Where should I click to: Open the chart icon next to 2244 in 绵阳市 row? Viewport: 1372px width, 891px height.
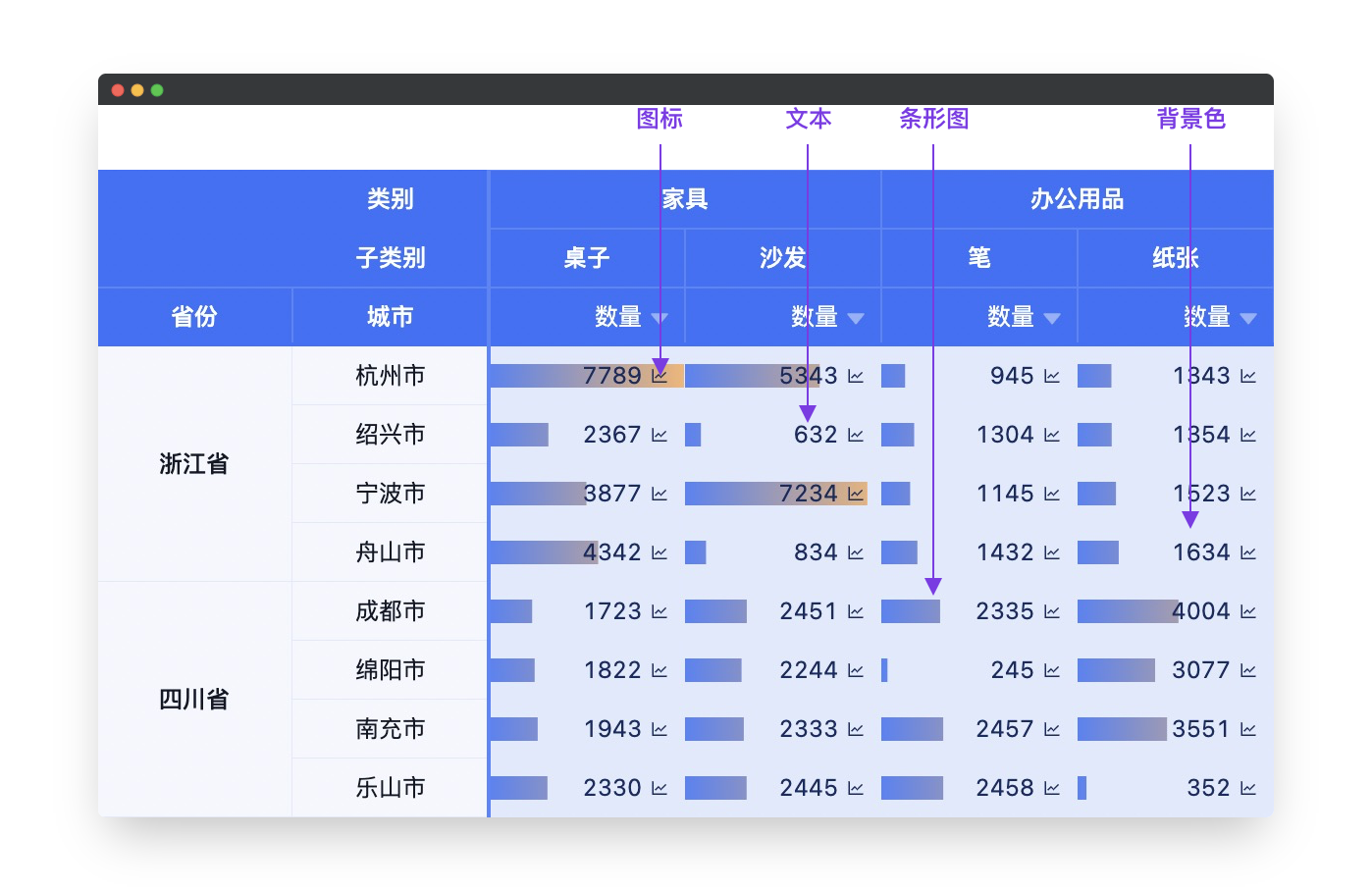tap(856, 670)
